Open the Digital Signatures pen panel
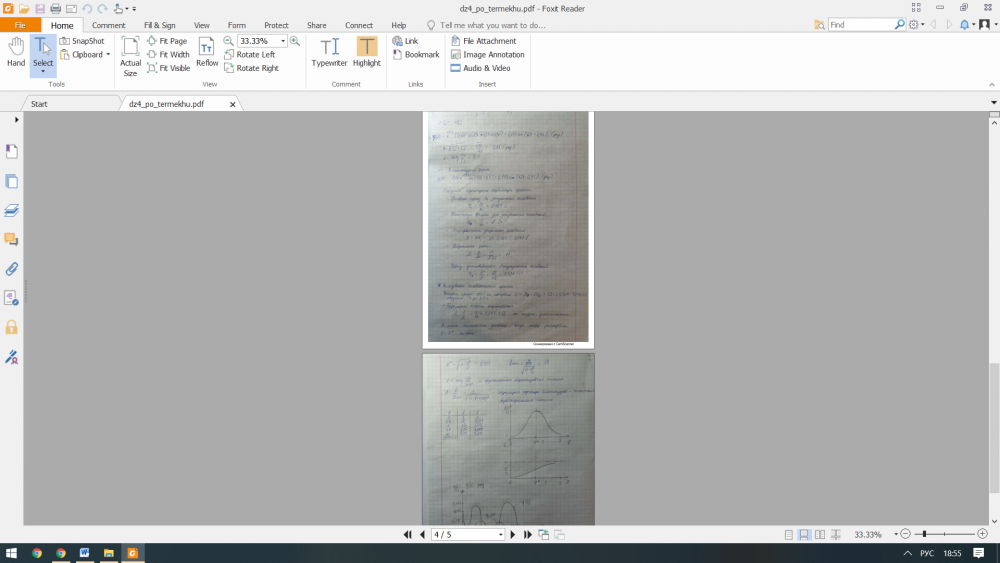1000x563 pixels. coord(11,356)
